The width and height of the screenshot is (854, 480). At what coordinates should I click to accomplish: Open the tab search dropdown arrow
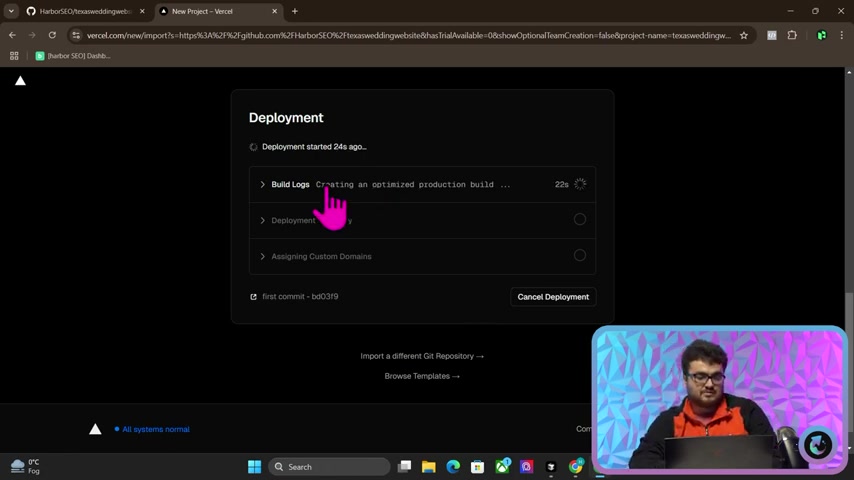pos(11,11)
